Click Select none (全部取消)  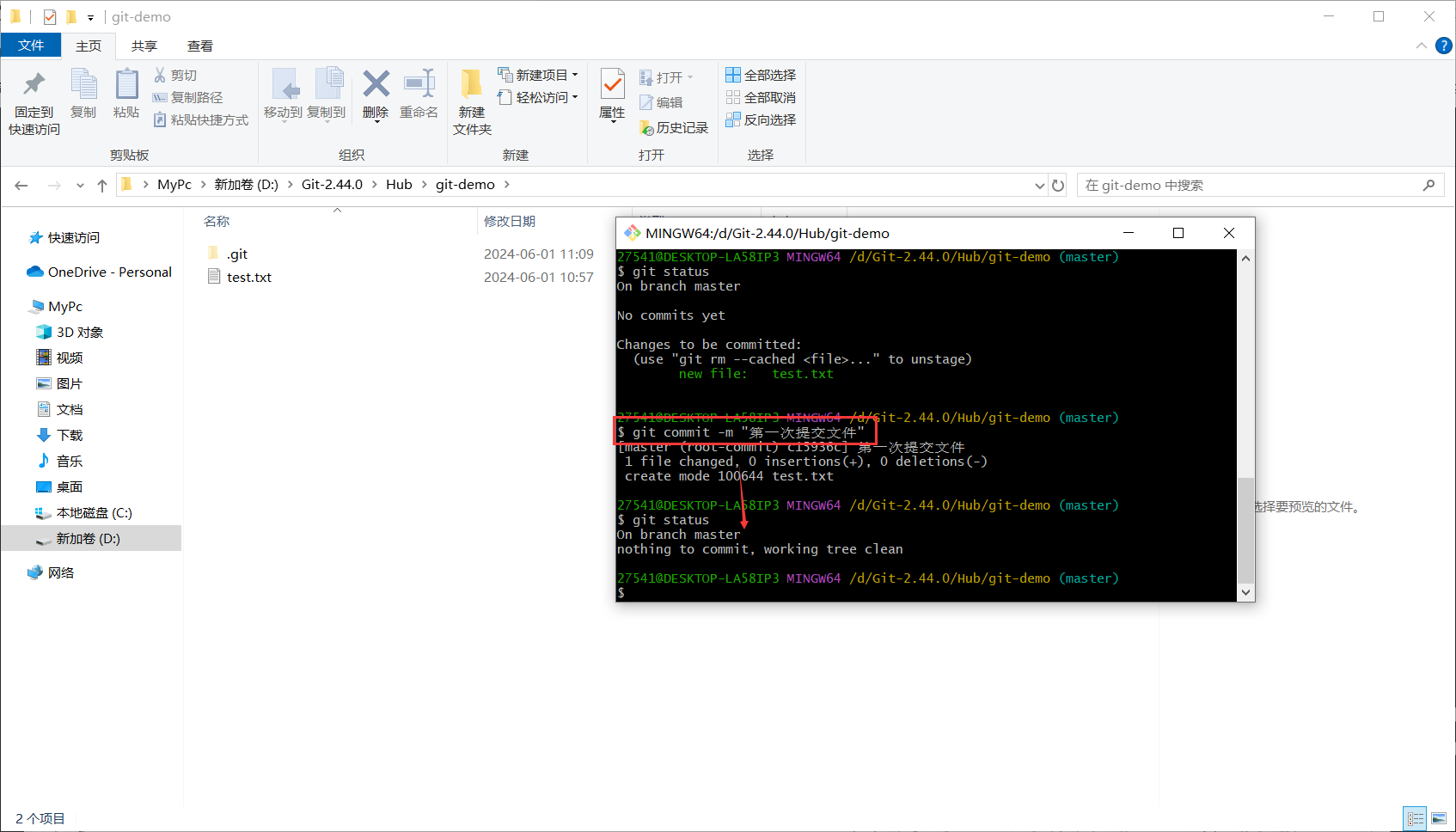pyautogui.click(x=761, y=97)
